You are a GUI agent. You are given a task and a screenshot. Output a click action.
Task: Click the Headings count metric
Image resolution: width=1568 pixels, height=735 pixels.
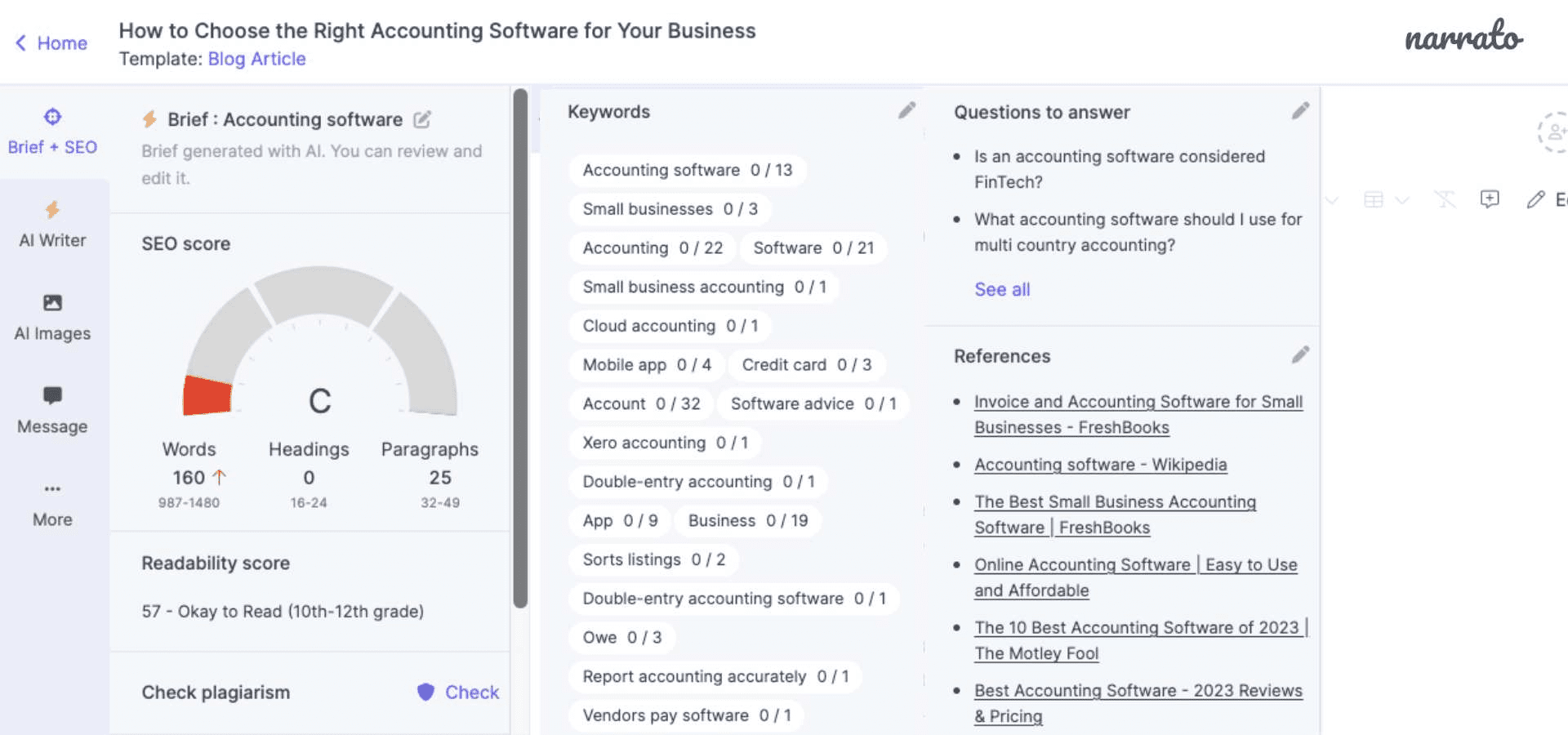coord(309,478)
